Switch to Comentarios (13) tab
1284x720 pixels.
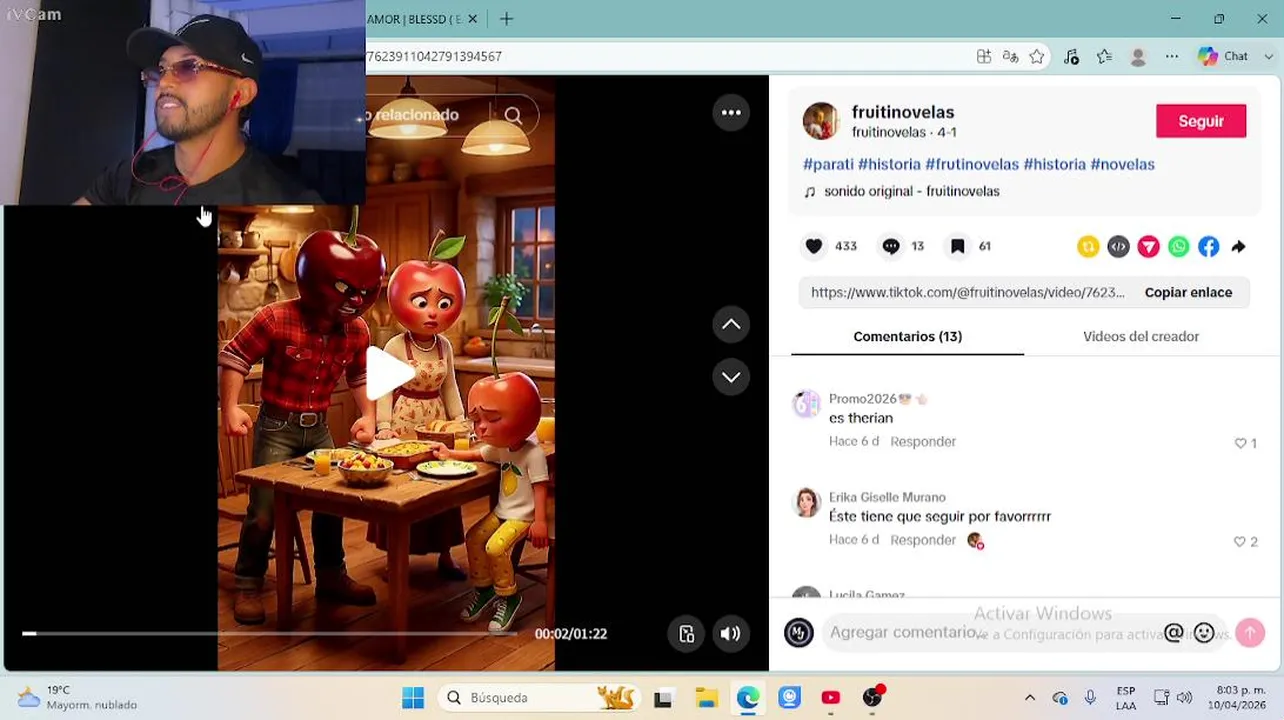click(908, 336)
